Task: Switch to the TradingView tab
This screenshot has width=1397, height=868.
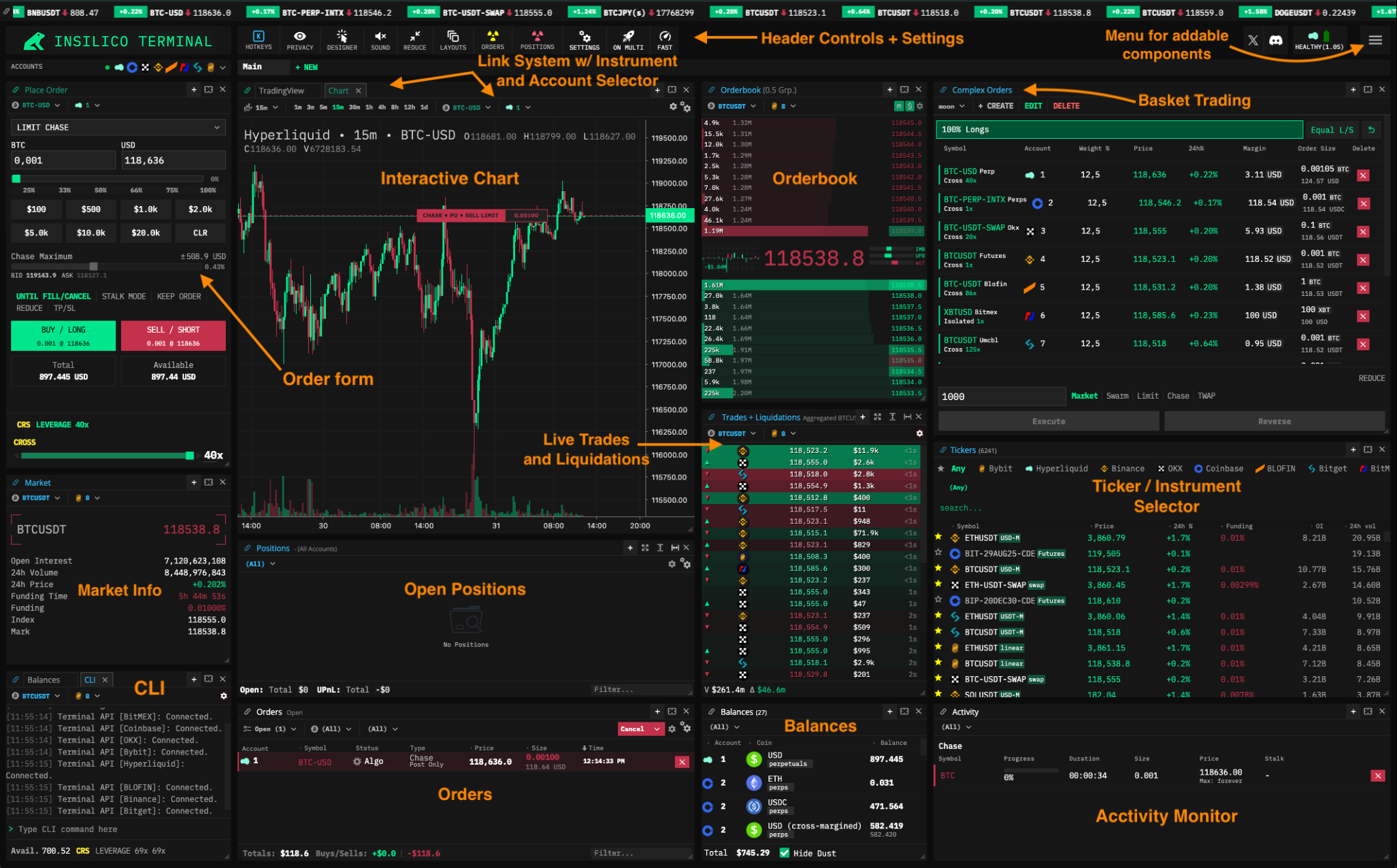Action: pos(281,90)
